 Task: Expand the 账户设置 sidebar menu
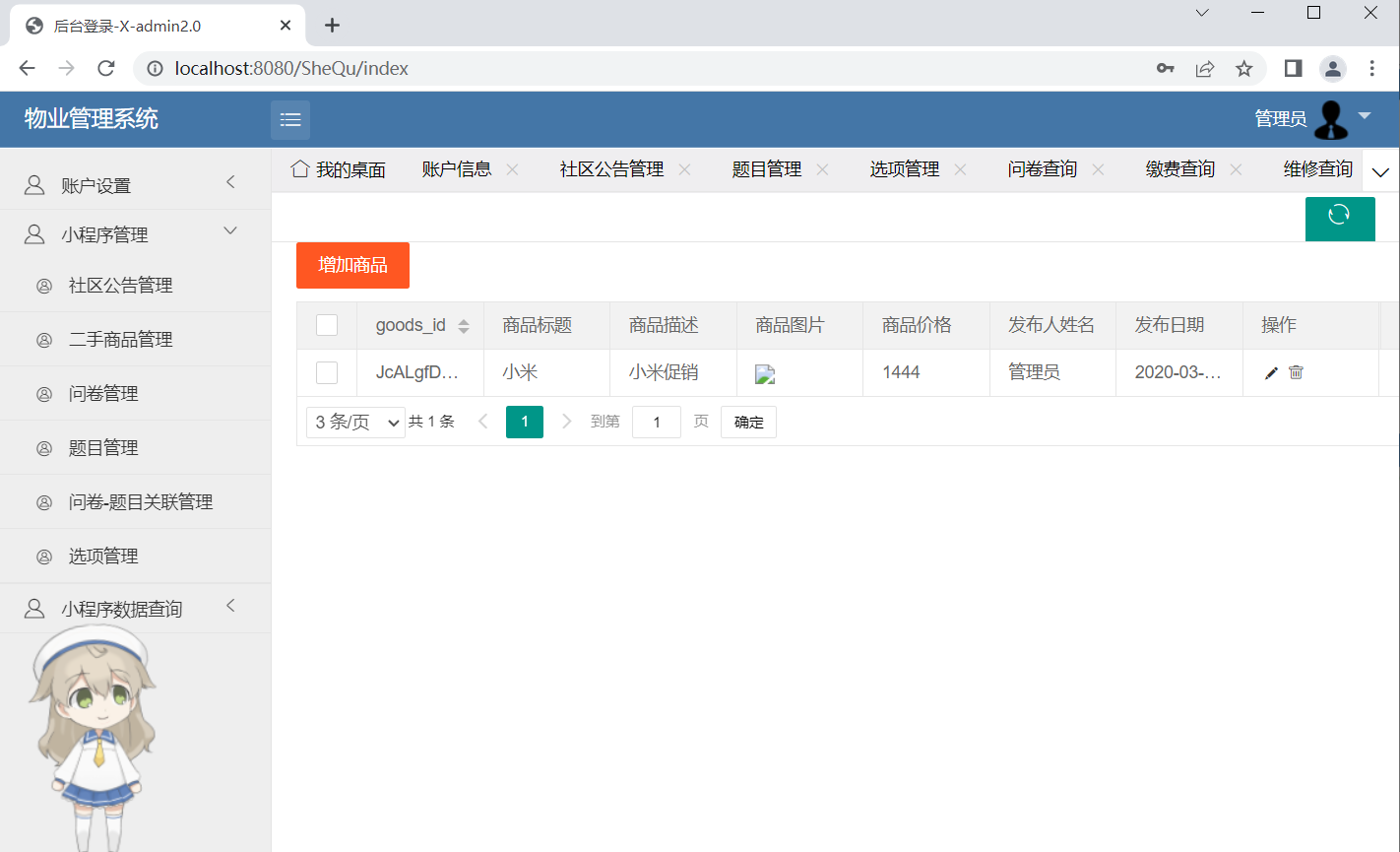pos(135,185)
